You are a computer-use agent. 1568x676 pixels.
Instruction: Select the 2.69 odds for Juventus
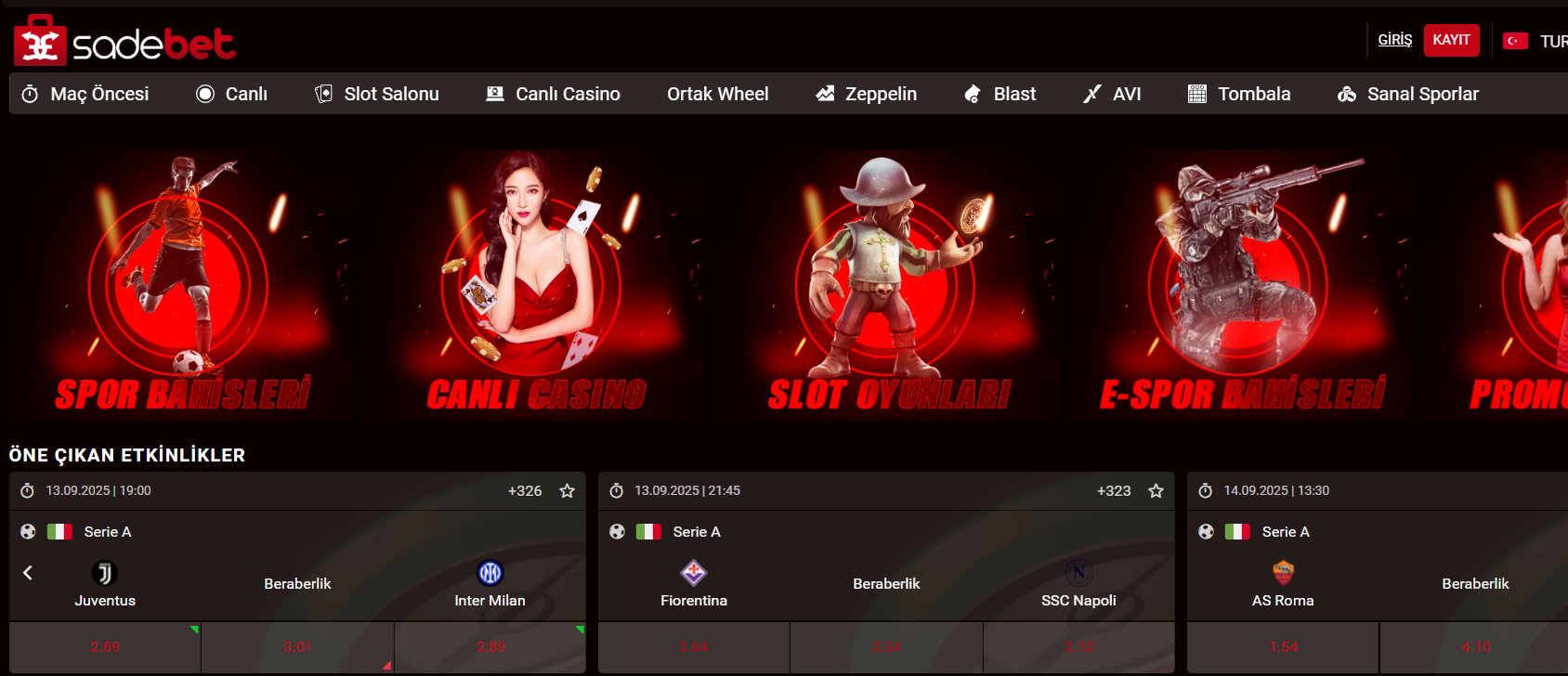pos(105,647)
